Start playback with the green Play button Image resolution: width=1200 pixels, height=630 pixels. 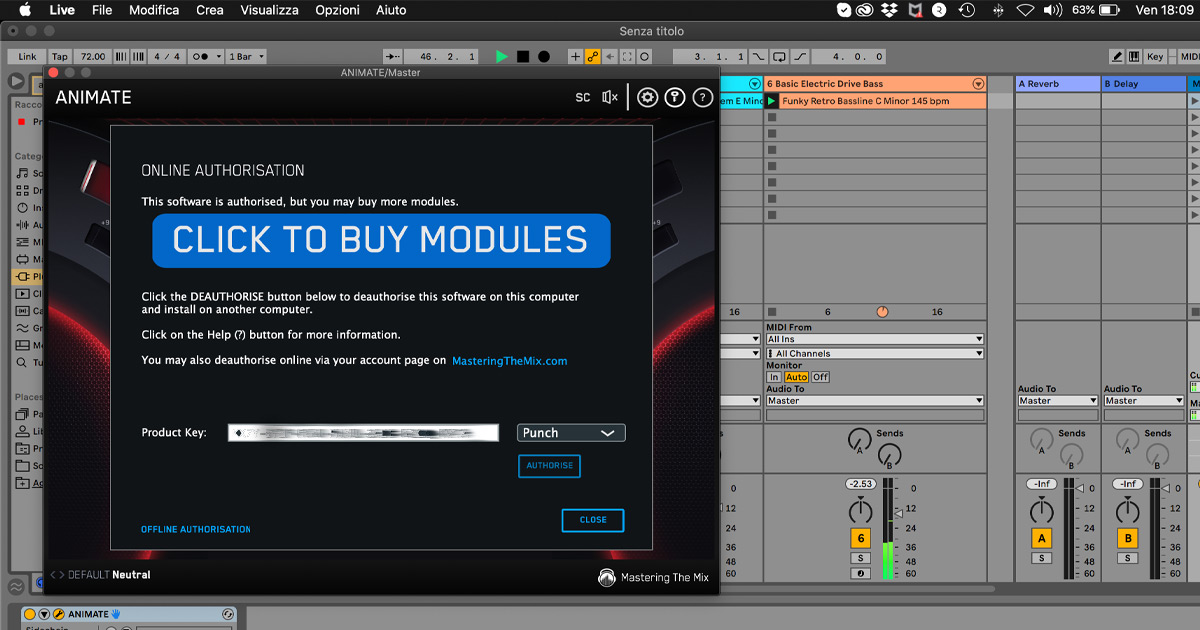point(502,57)
